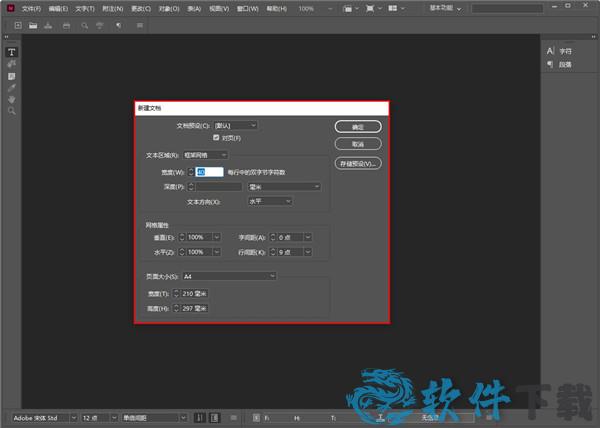
Task: Open the 文本方向 text direction dropdown
Action: [269, 201]
